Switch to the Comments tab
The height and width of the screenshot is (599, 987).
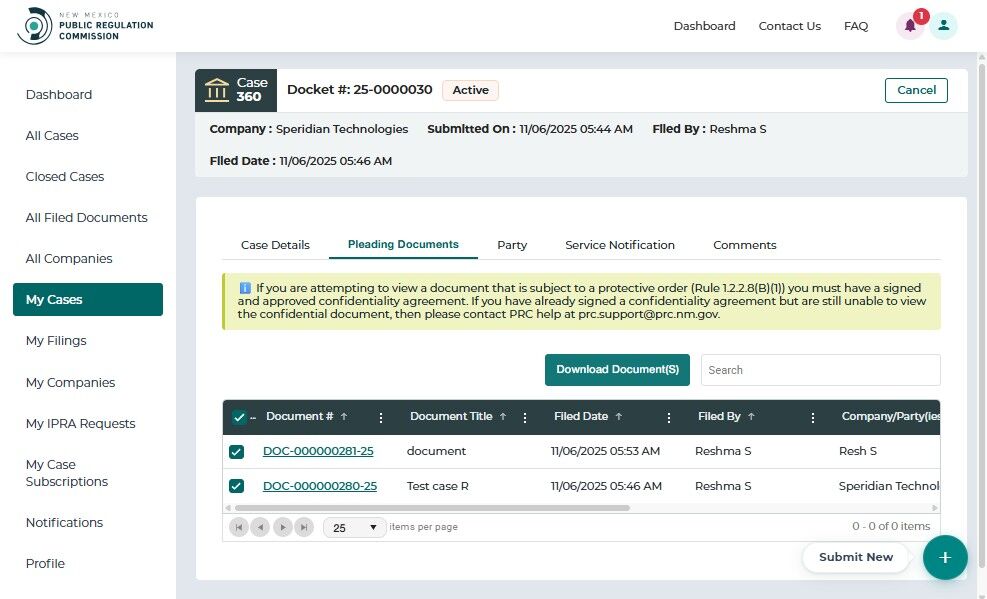pyautogui.click(x=744, y=245)
